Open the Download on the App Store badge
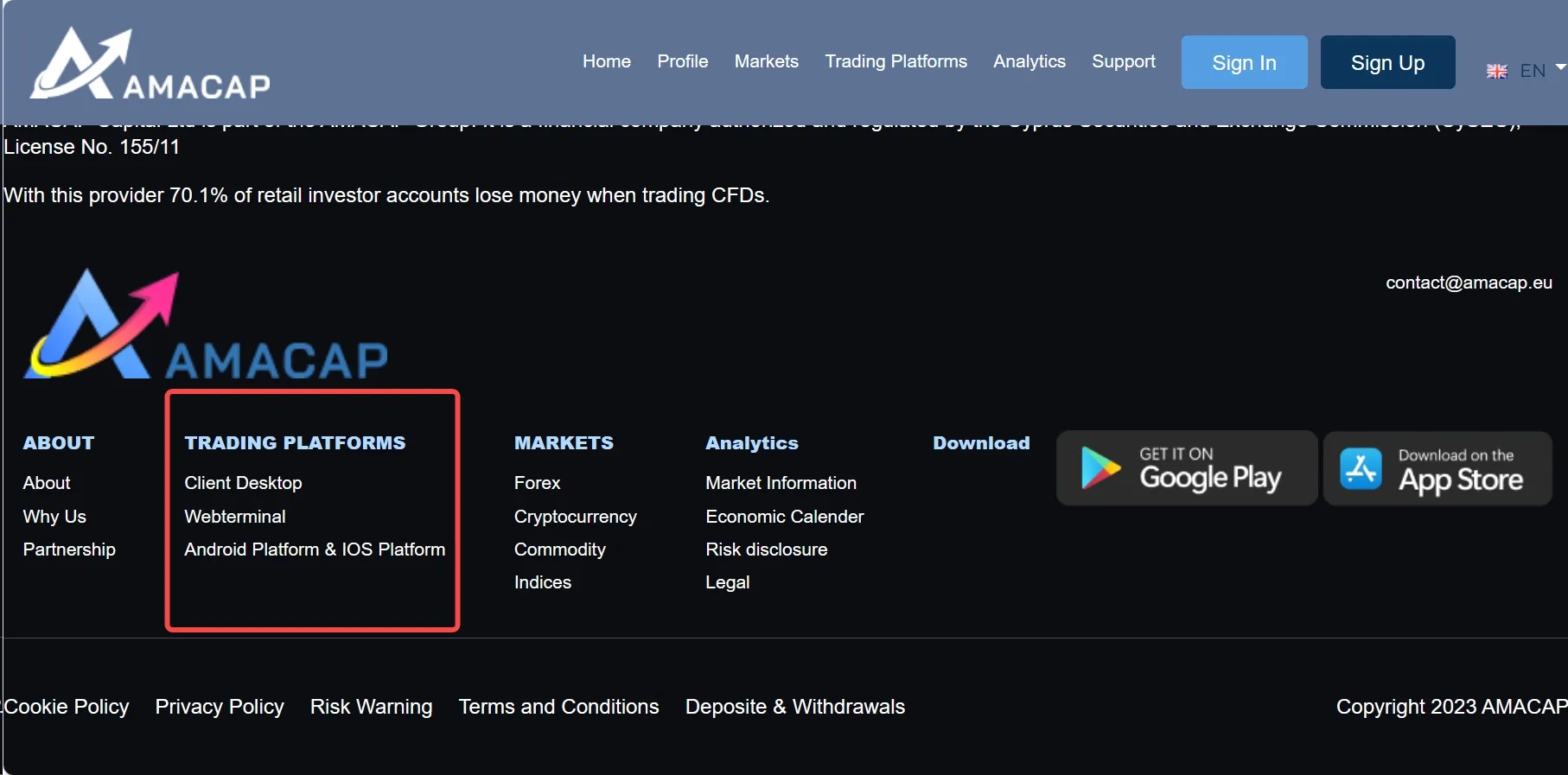Screen dimensions: 1568x775 point(1437,468)
